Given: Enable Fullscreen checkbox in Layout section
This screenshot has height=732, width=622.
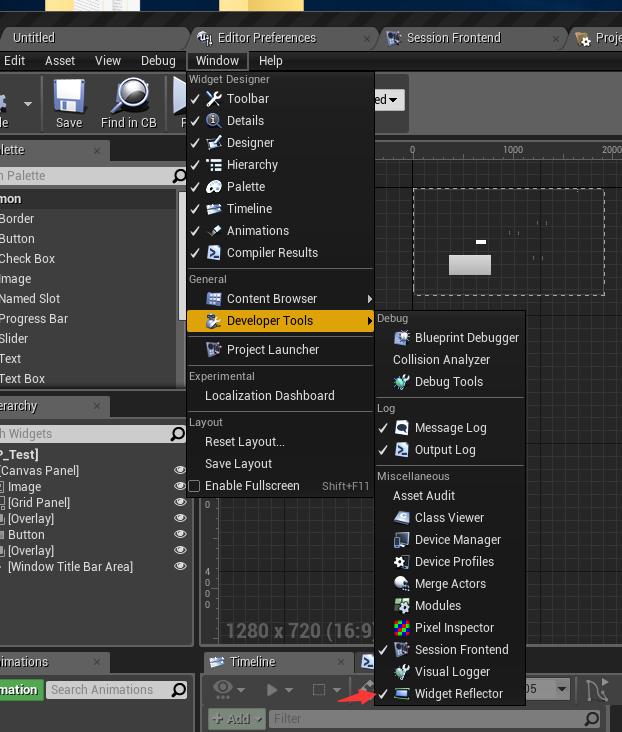Looking at the screenshot, I should 195,486.
